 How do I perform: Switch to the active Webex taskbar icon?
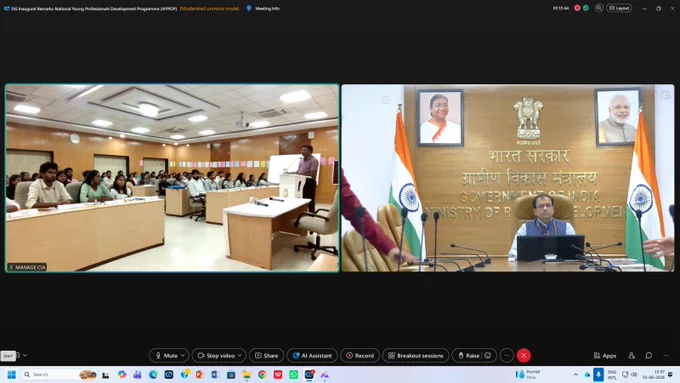click(309, 374)
